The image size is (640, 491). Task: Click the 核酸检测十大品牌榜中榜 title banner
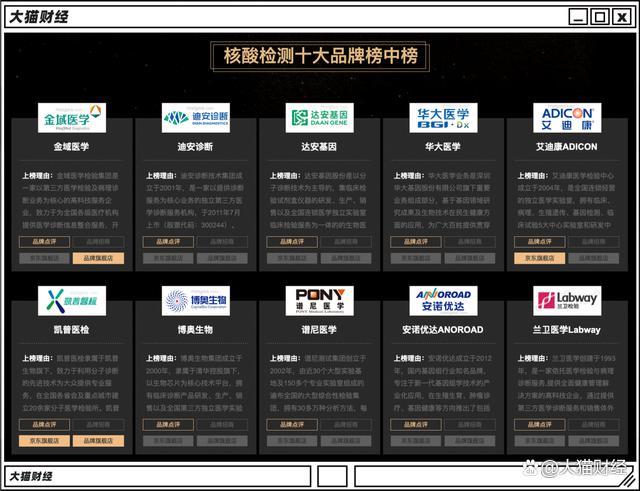point(320,56)
